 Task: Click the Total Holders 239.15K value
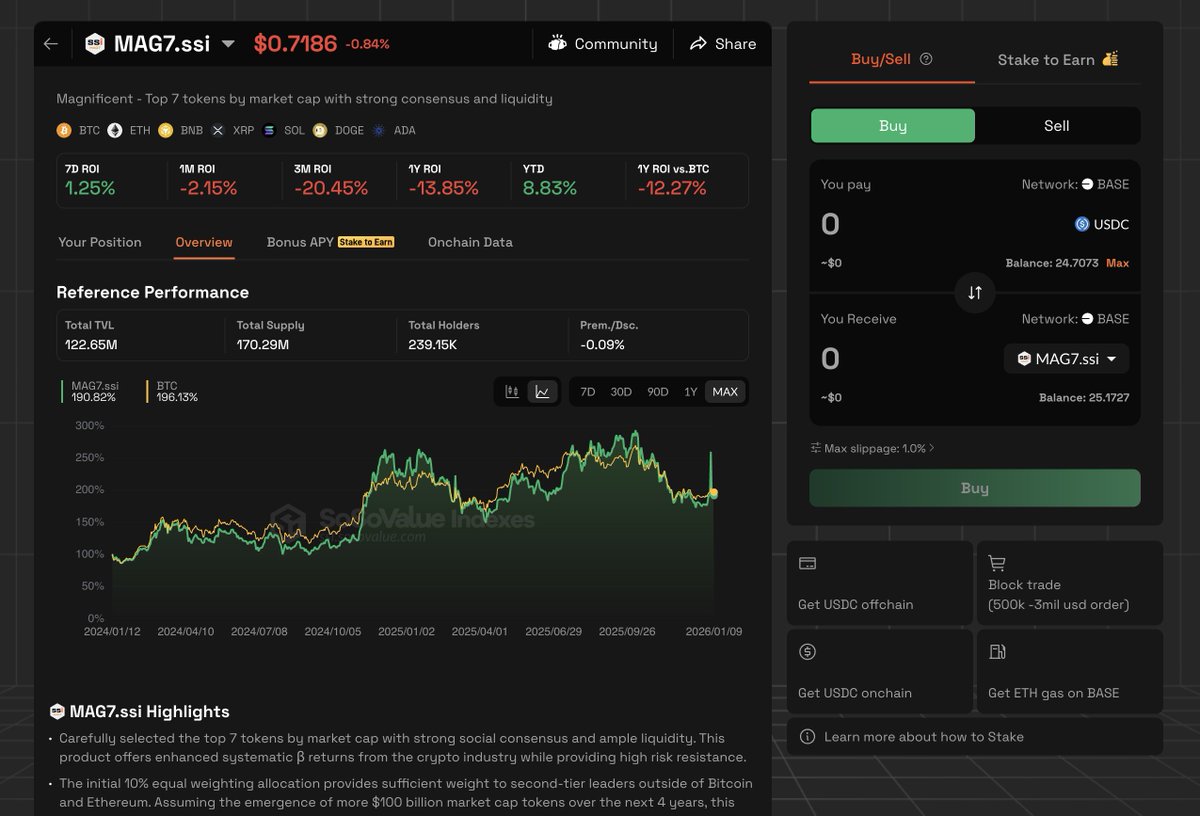click(x=433, y=345)
